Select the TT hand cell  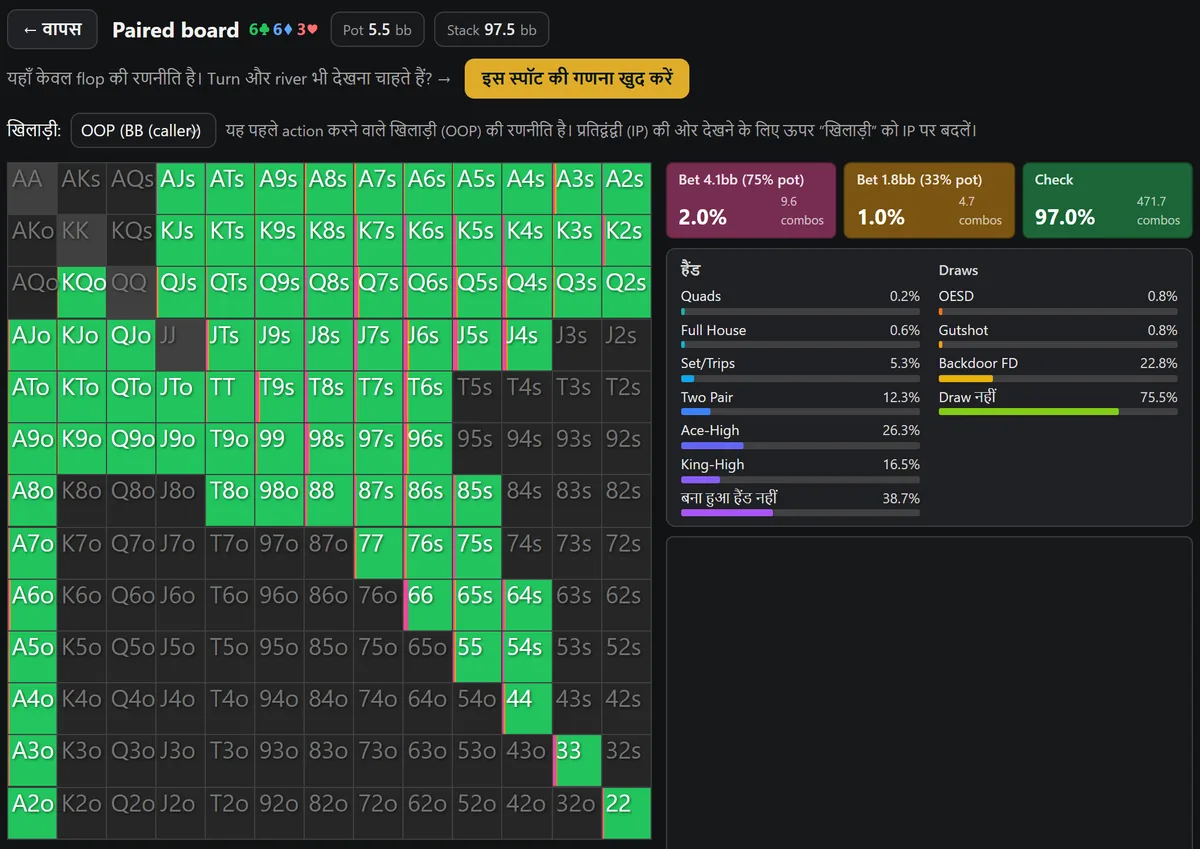click(230, 396)
